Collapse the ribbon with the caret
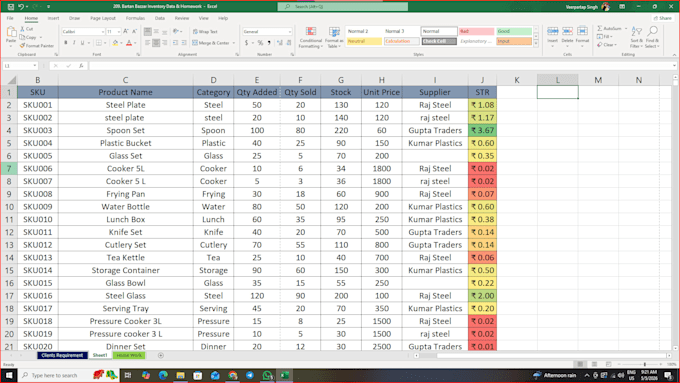Screen dimensions: 680x383 [674, 55]
